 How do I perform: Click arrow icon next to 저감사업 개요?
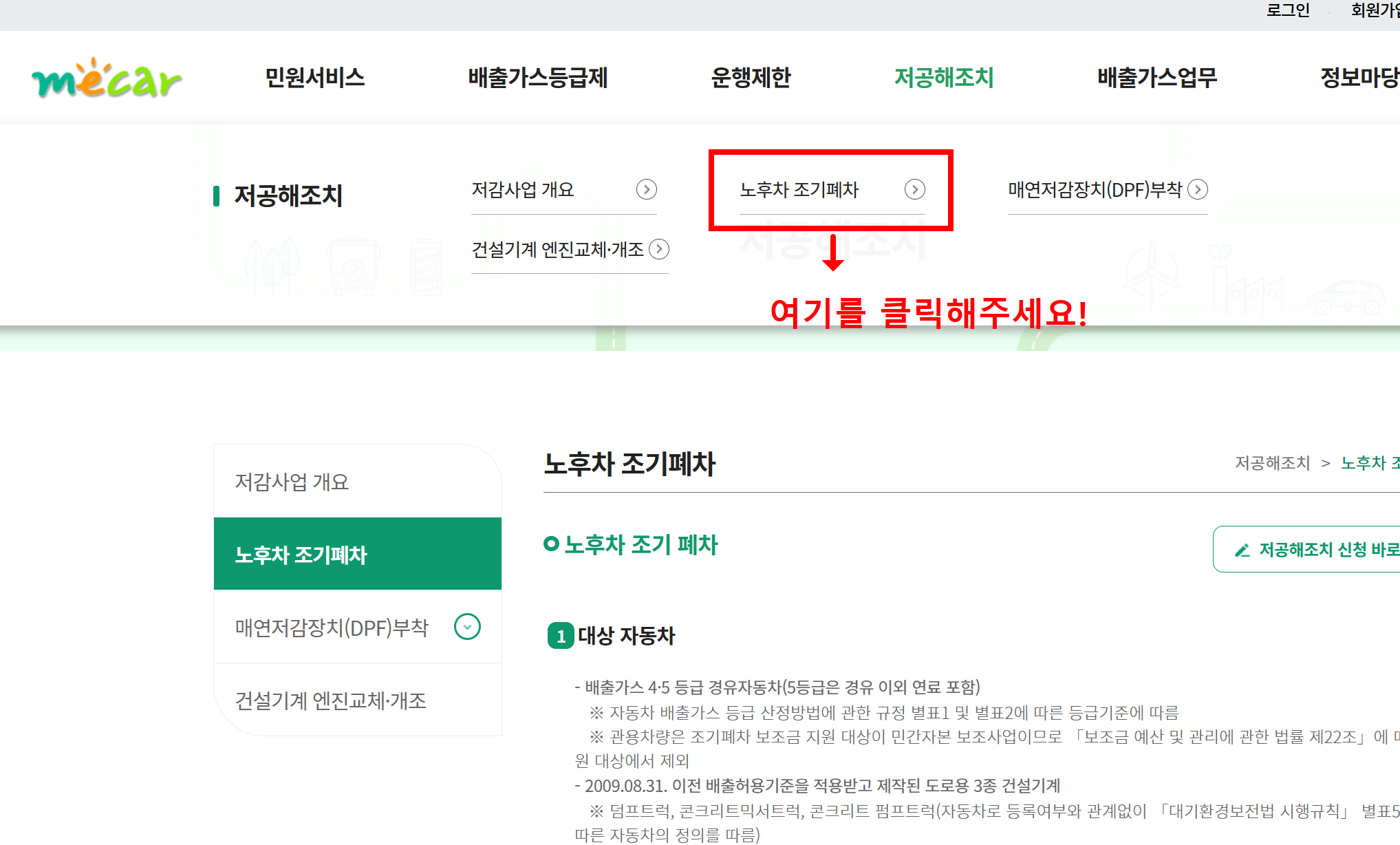point(646,189)
